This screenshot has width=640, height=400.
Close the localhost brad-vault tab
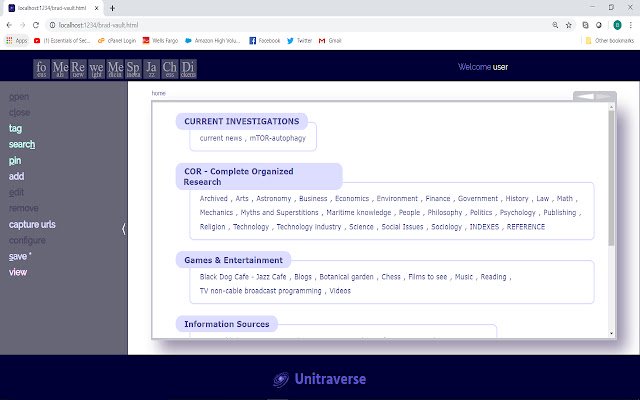(x=97, y=8)
